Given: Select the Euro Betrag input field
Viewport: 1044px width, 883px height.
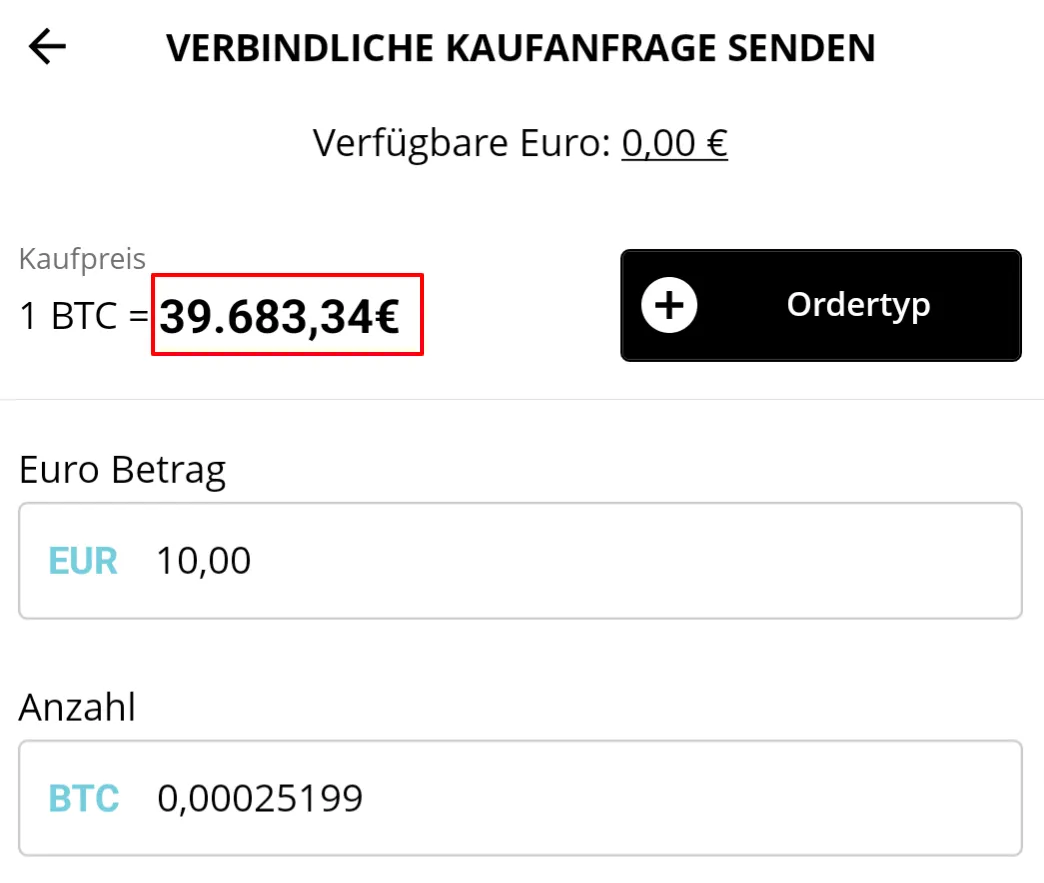Looking at the screenshot, I should tap(520, 560).
